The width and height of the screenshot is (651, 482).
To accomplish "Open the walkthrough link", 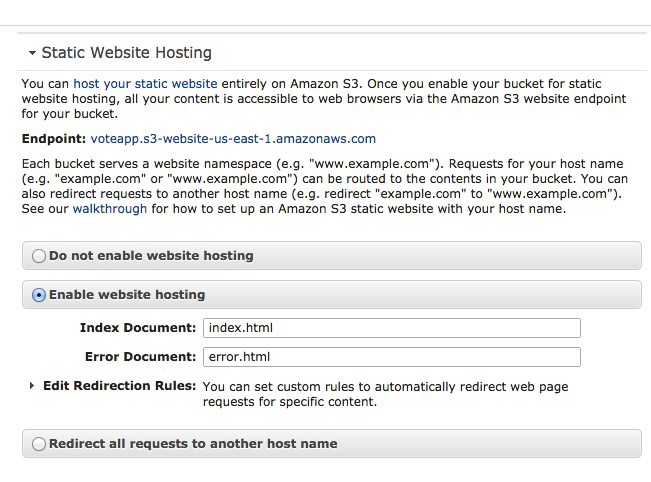I will (x=110, y=208).
